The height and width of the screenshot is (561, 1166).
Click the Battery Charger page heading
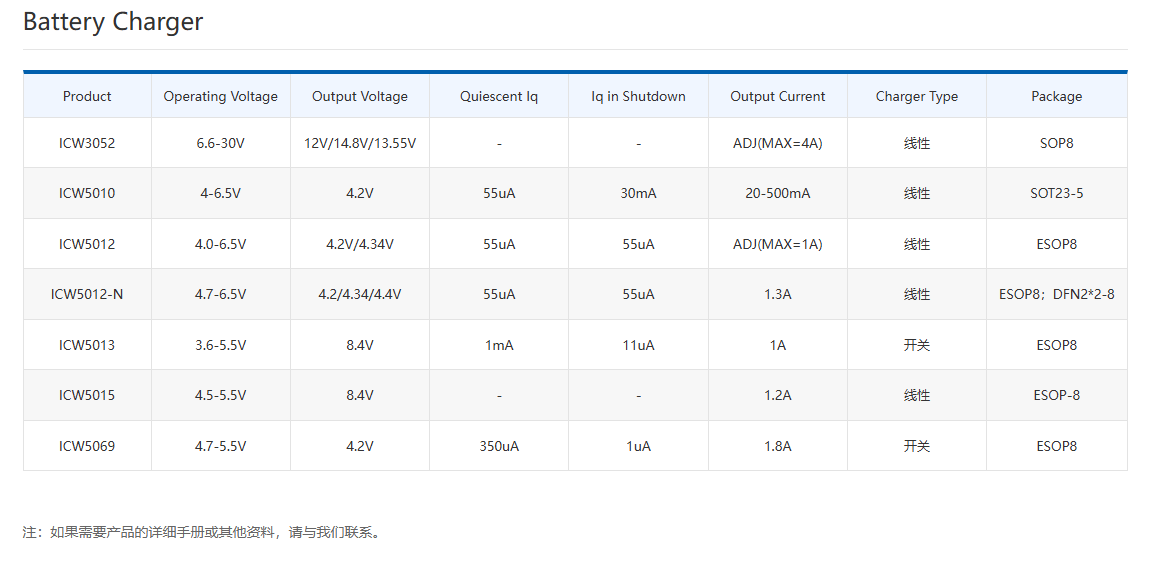coord(113,22)
